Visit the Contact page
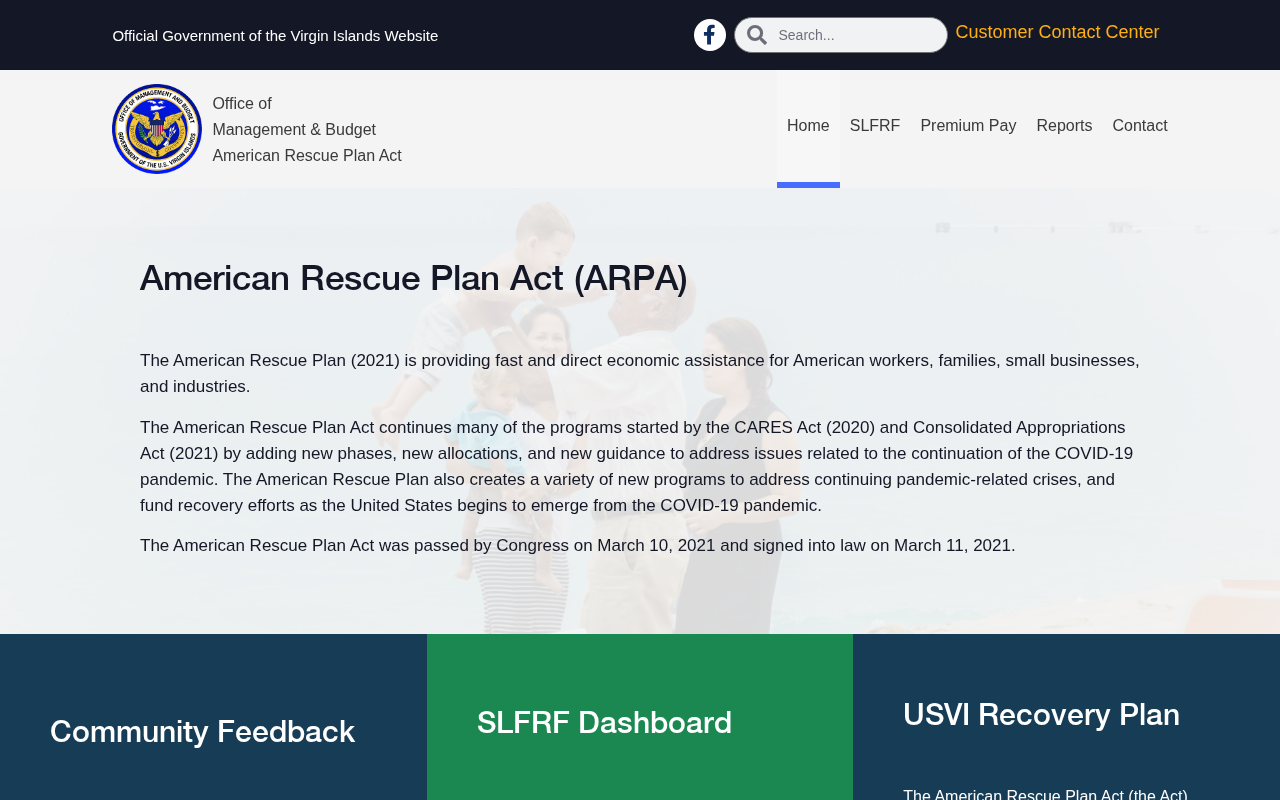Viewport: 1280px width, 800px height. [x=1140, y=126]
